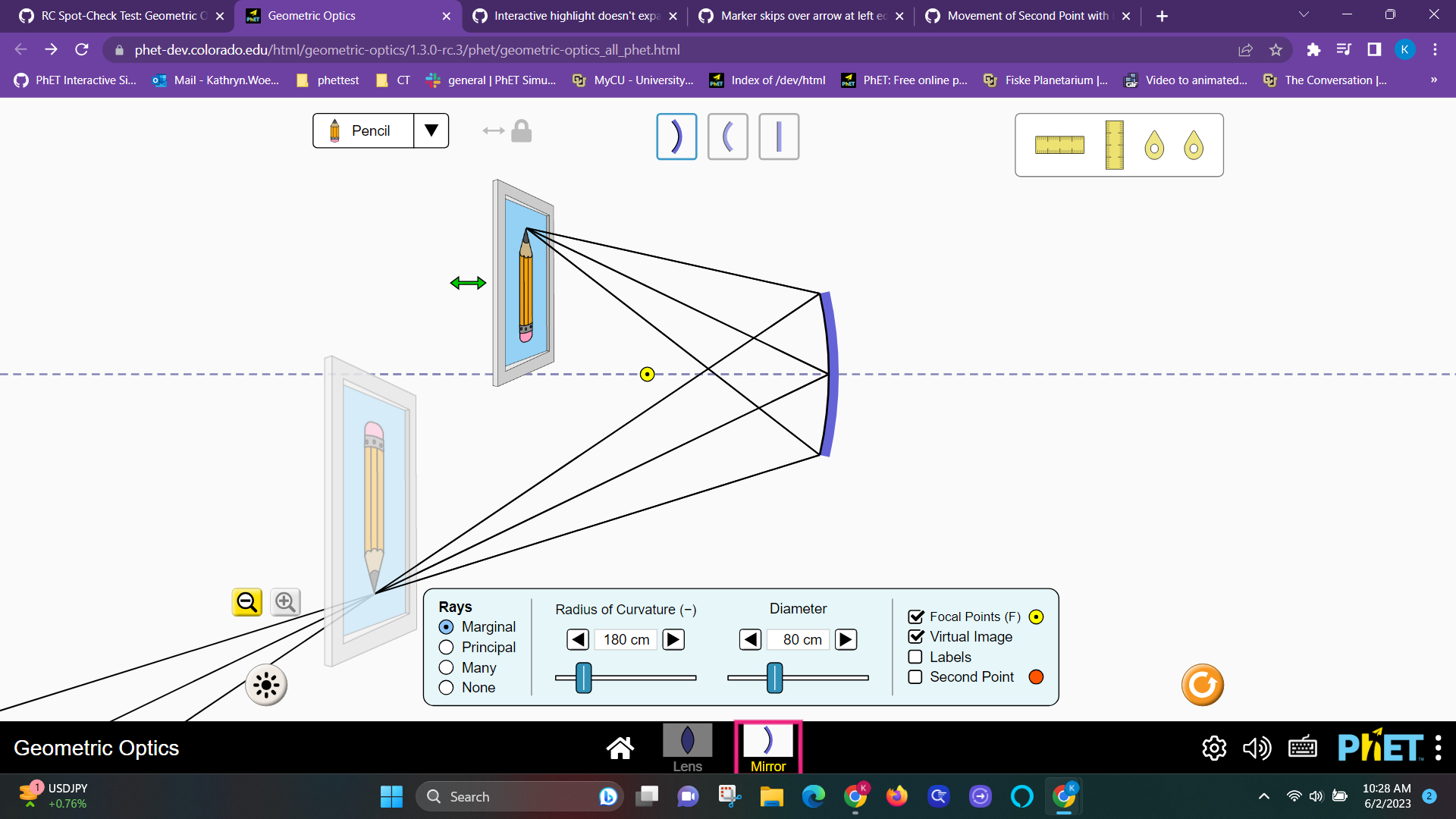Select the concave mirror shape icon

tap(676, 136)
